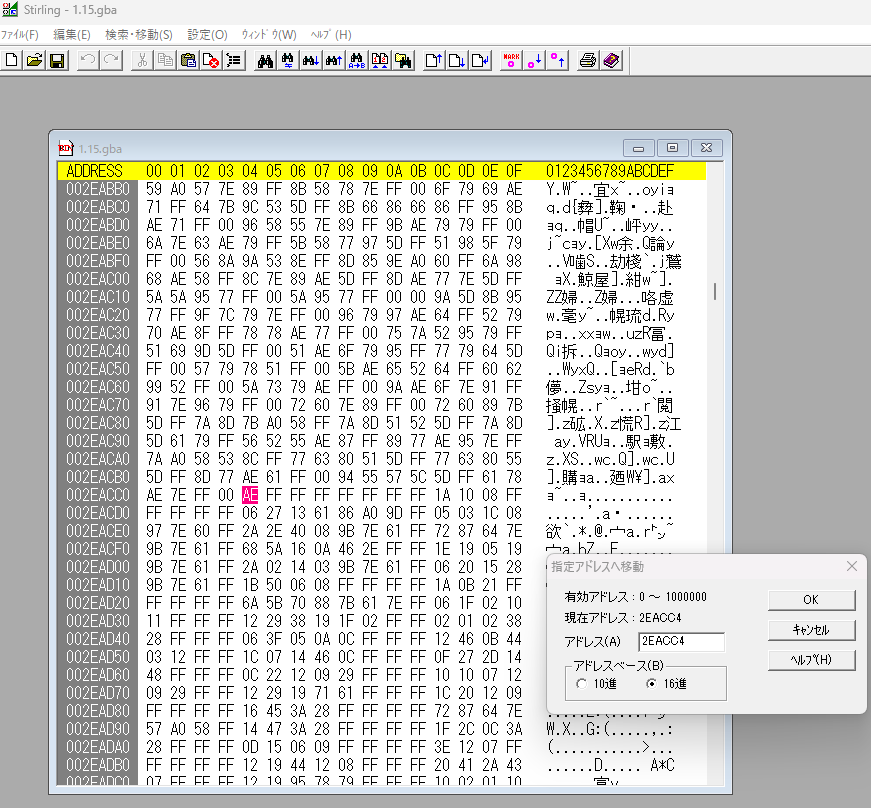Image resolution: width=871 pixels, height=808 pixels.
Task: Click the highlighted AE byte at 002EACC0
Action: click(250, 495)
